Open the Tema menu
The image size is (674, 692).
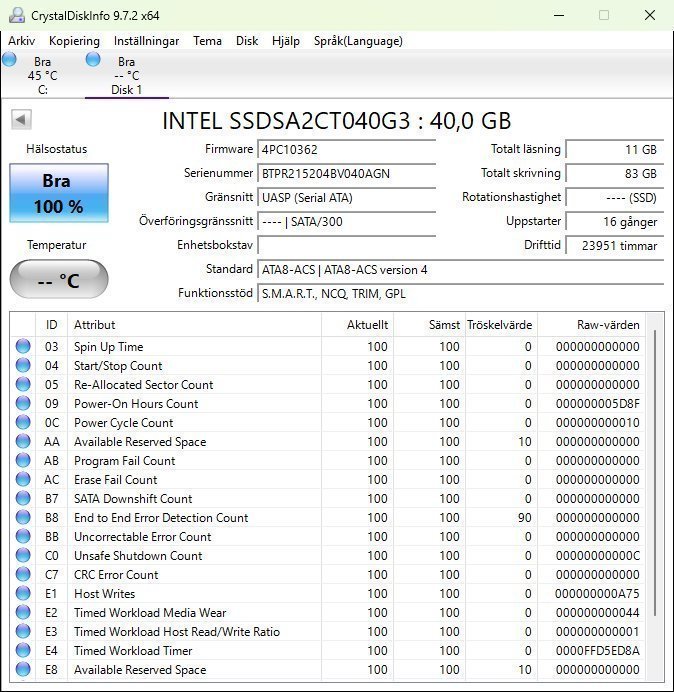click(x=207, y=41)
